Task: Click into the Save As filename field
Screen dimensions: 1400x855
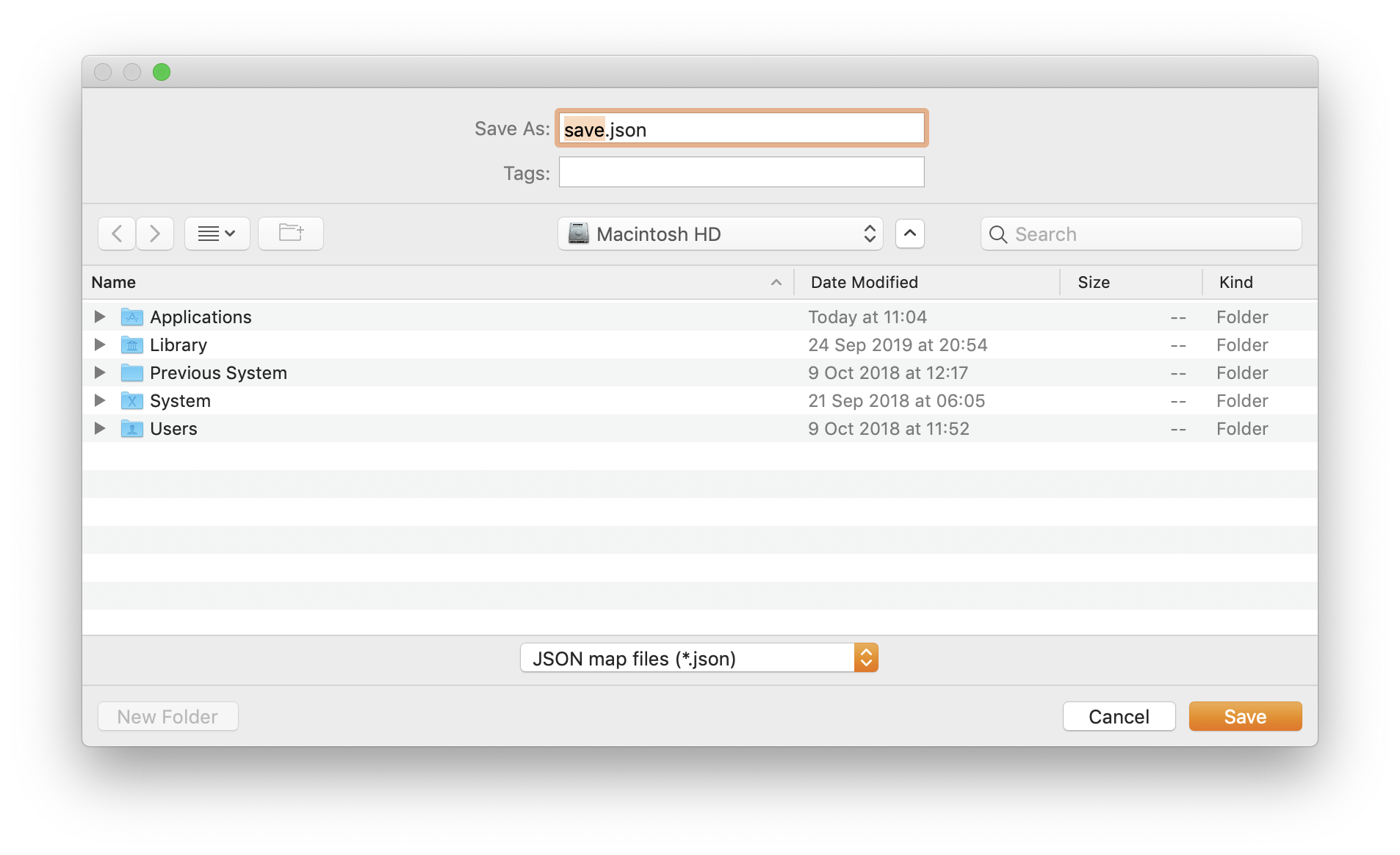Action: (x=741, y=129)
